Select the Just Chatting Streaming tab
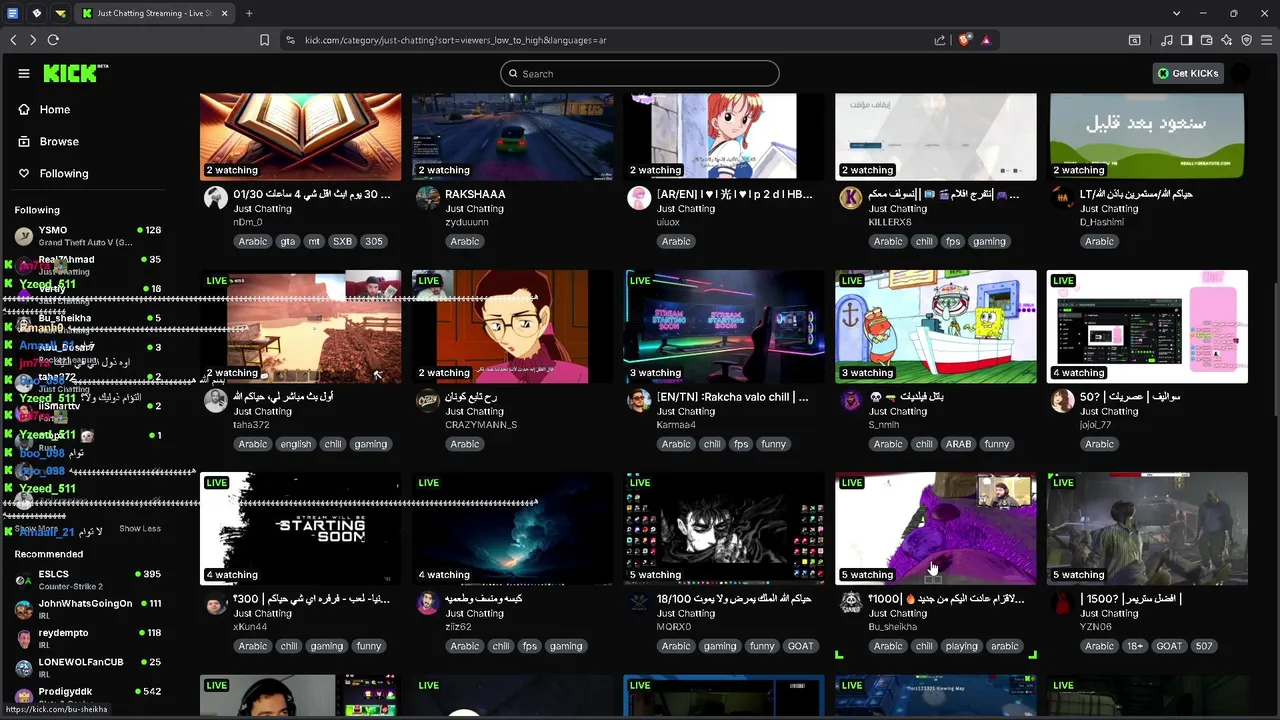Viewport: 1280px width, 720px height. pyautogui.click(x=155, y=13)
